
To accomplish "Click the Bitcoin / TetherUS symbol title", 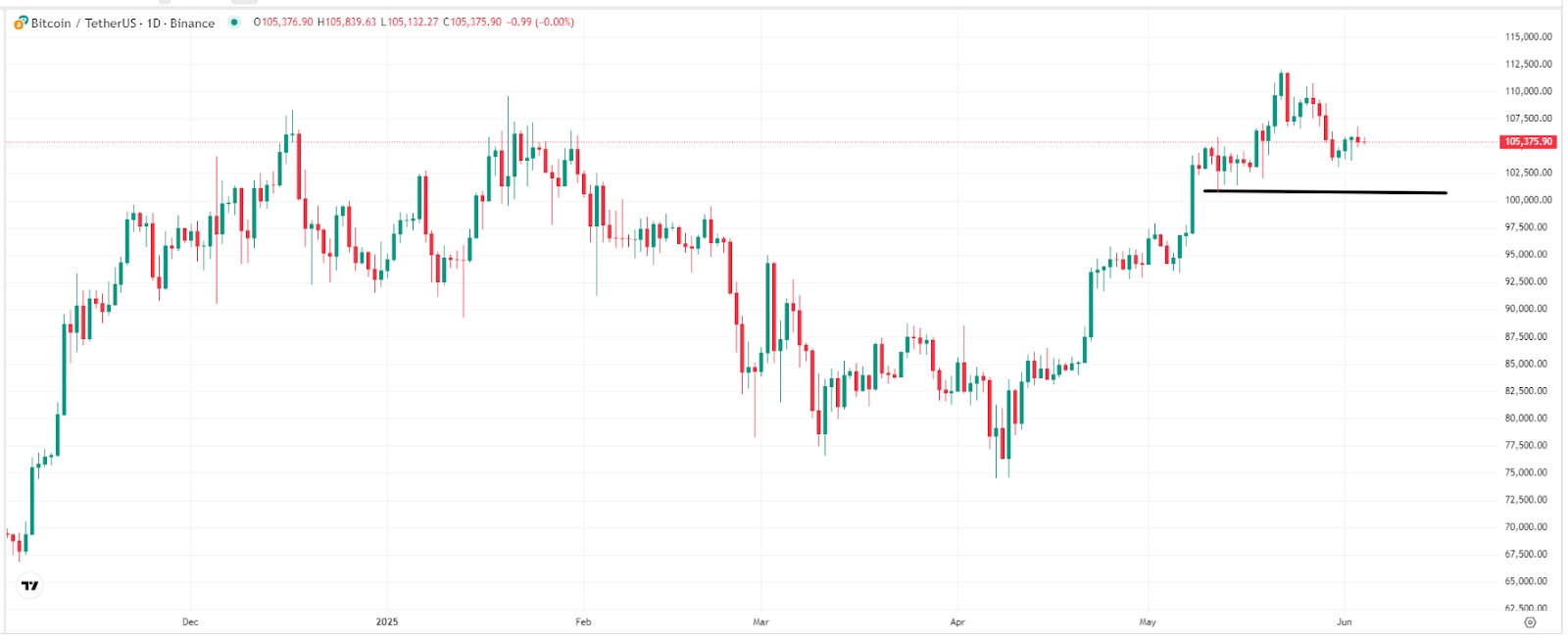I will 83,23.
